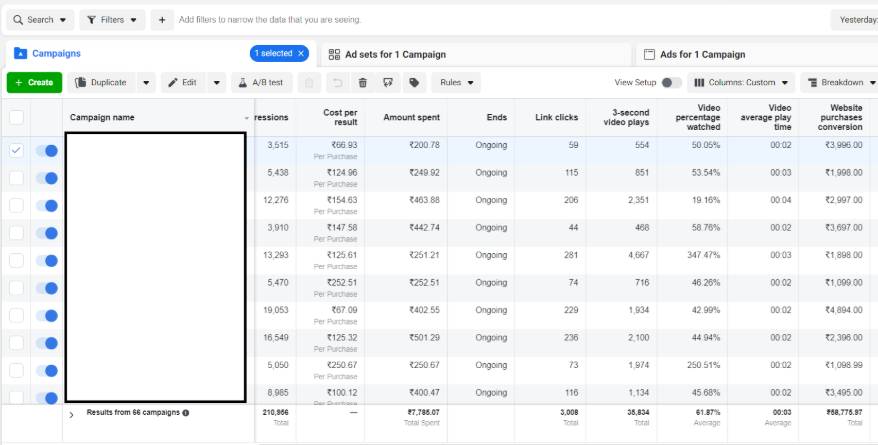Check the checkbox in ₹249.92 row
878x445 pixels.
(x=17, y=178)
